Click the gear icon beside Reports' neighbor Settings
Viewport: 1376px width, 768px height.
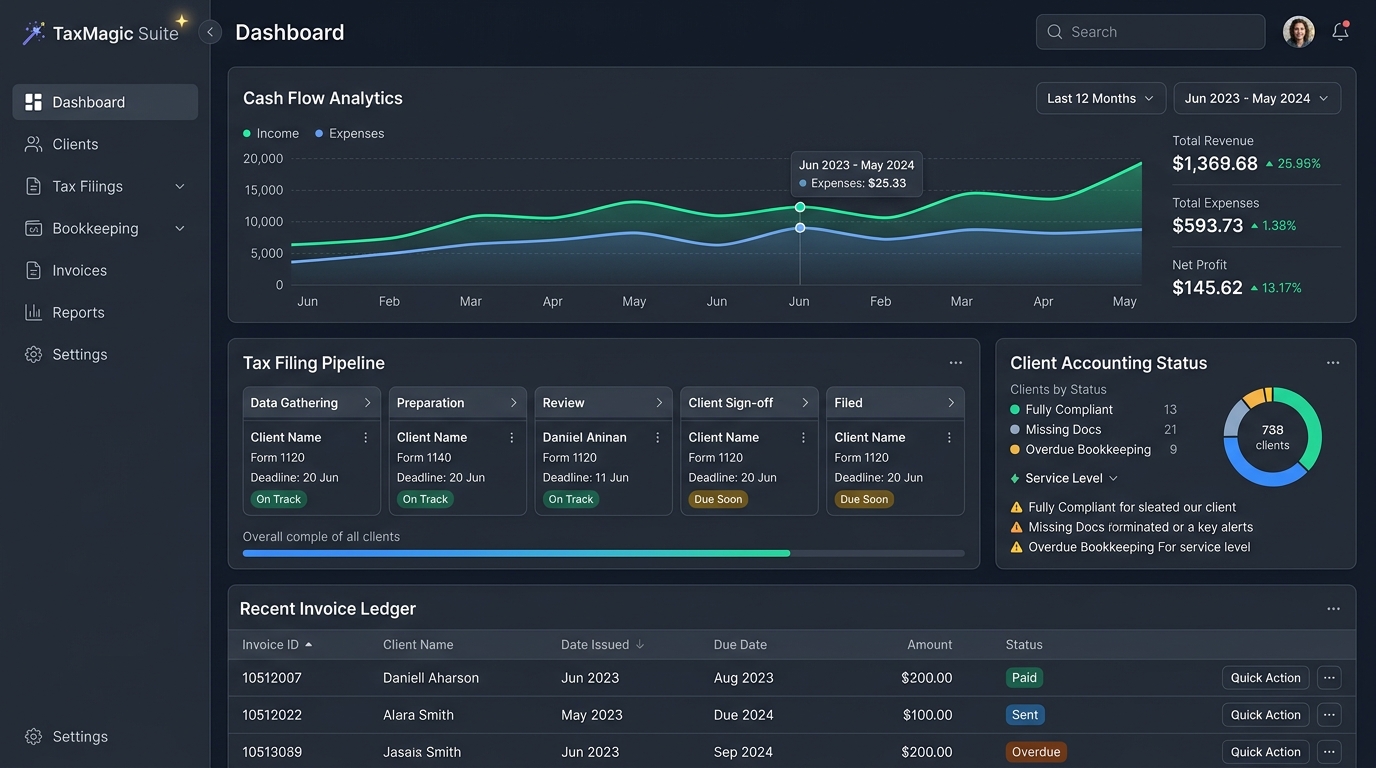point(33,354)
